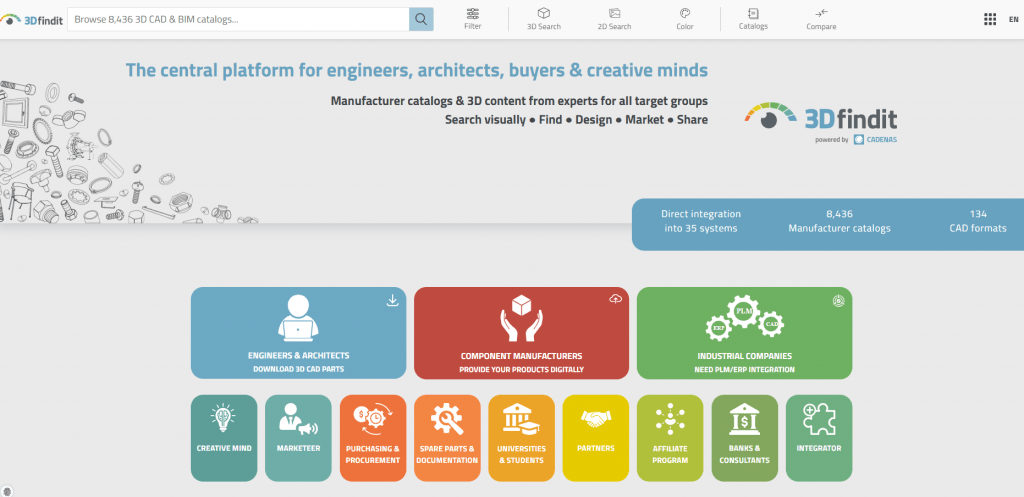The width and height of the screenshot is (1024, 497).
Task: Open the apps grid menu
Action: pyautogui.click(x=990, y=19)
